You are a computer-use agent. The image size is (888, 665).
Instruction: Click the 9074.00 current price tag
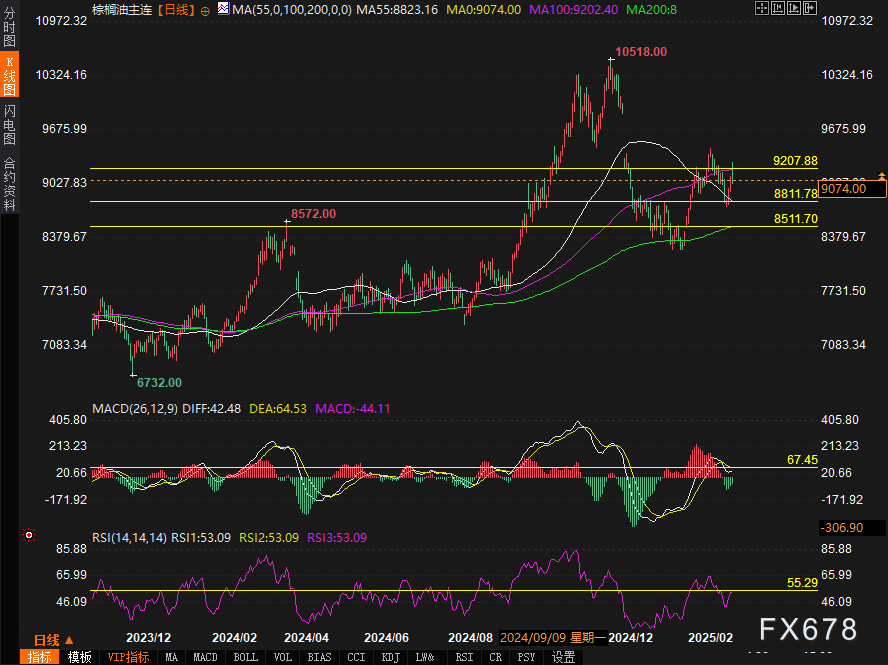tap(852, 188)
